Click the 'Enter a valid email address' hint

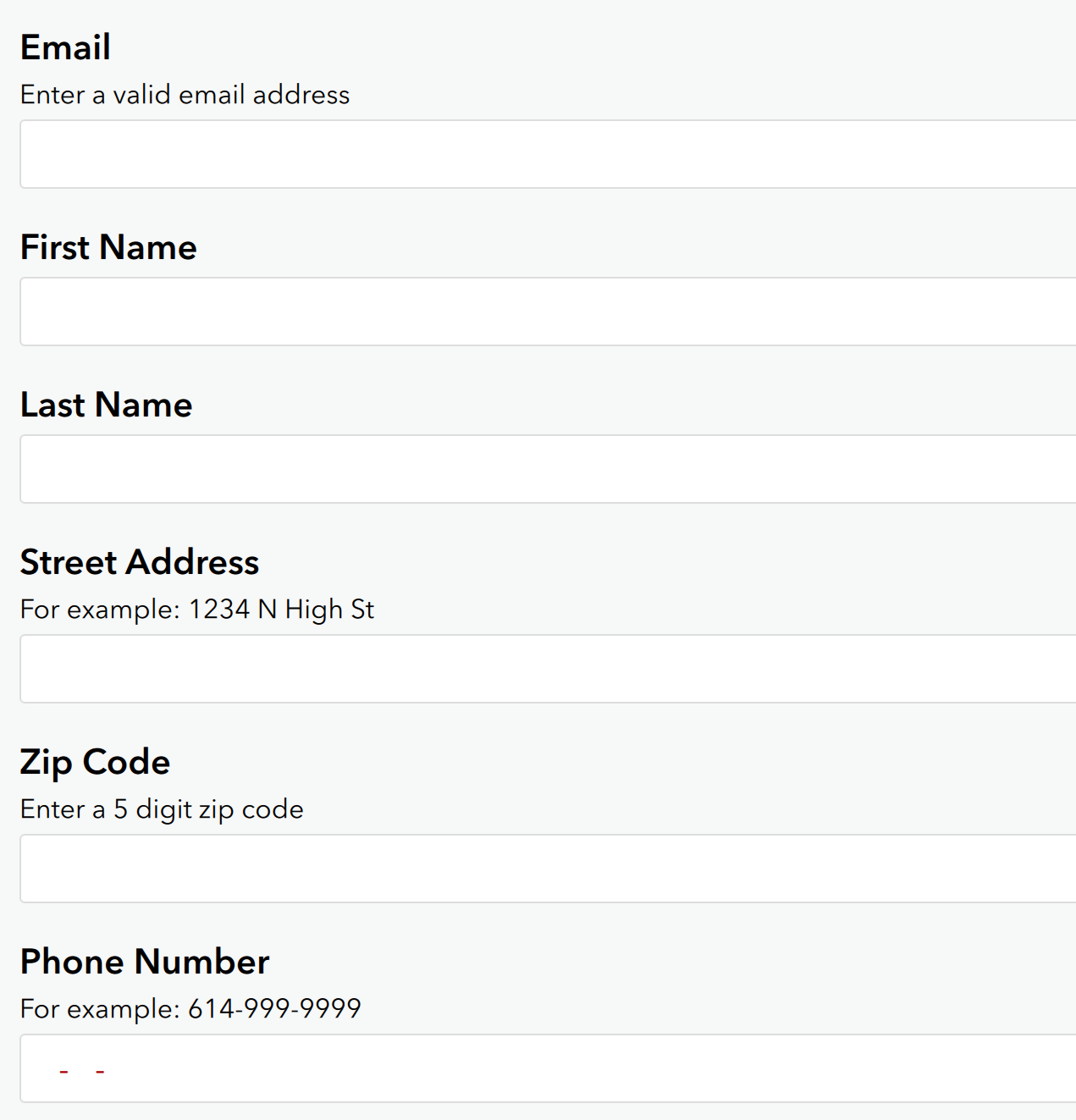[185, 94]
